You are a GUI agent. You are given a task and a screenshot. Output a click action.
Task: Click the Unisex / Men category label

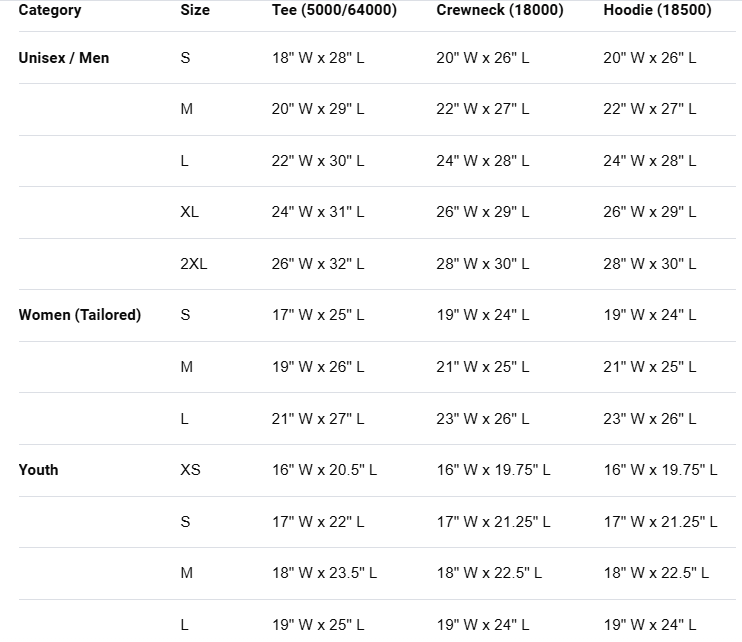(64, 58)
